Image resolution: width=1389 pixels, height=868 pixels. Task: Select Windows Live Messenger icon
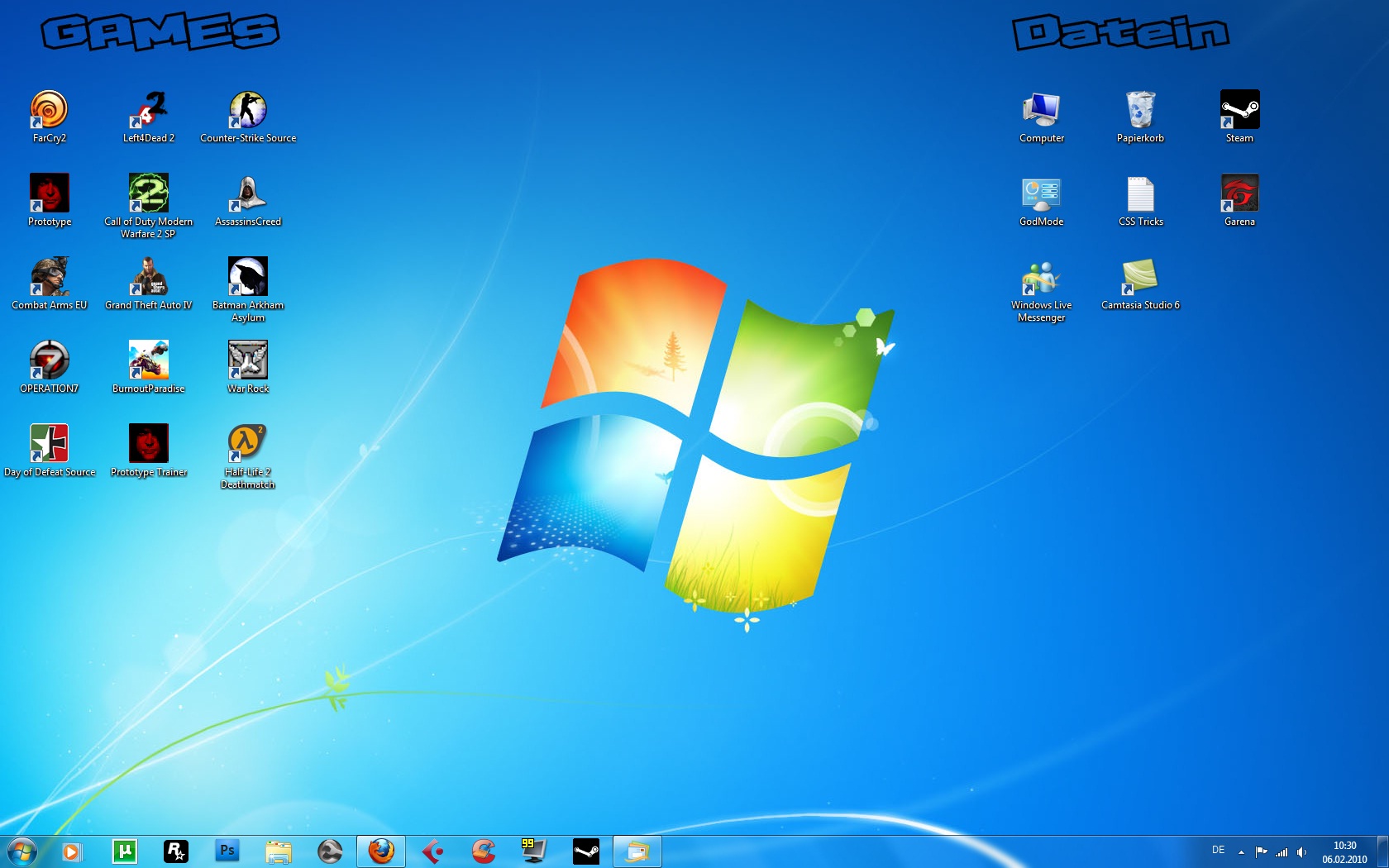tap(1042, 289)
